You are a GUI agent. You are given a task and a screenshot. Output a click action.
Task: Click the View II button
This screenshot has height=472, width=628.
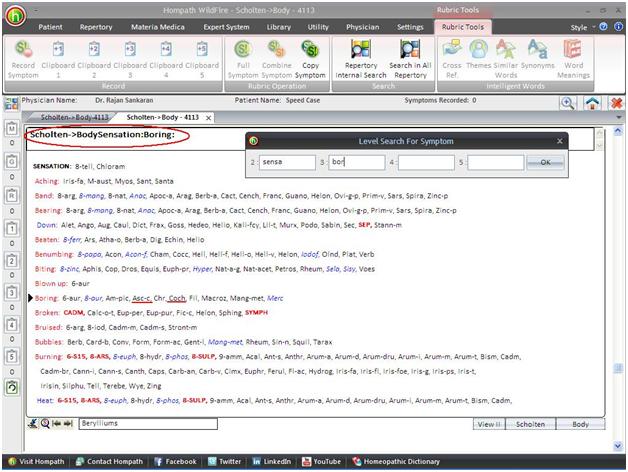pos(489,424)
